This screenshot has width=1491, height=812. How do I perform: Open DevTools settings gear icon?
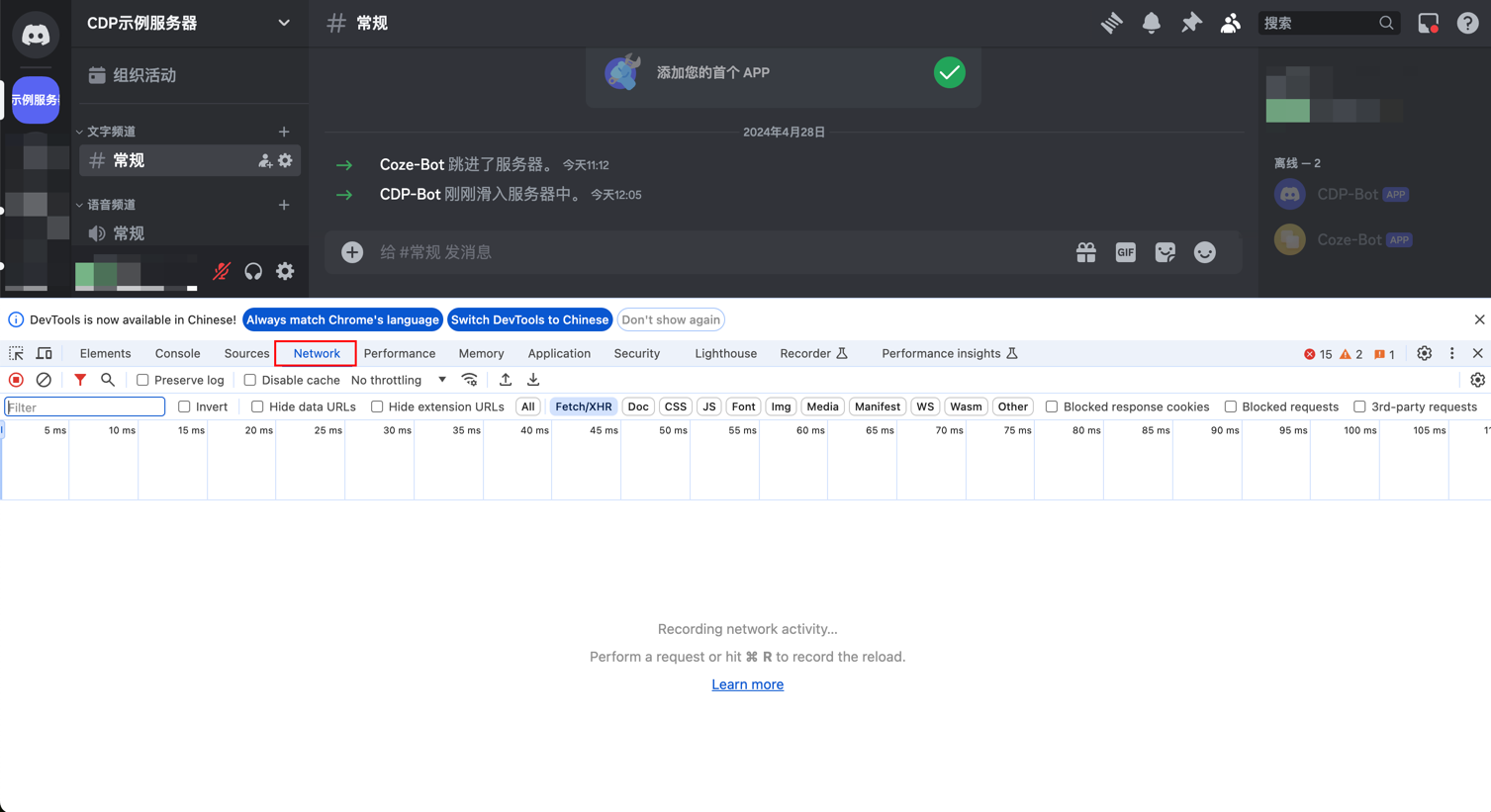click(1425, 353)
